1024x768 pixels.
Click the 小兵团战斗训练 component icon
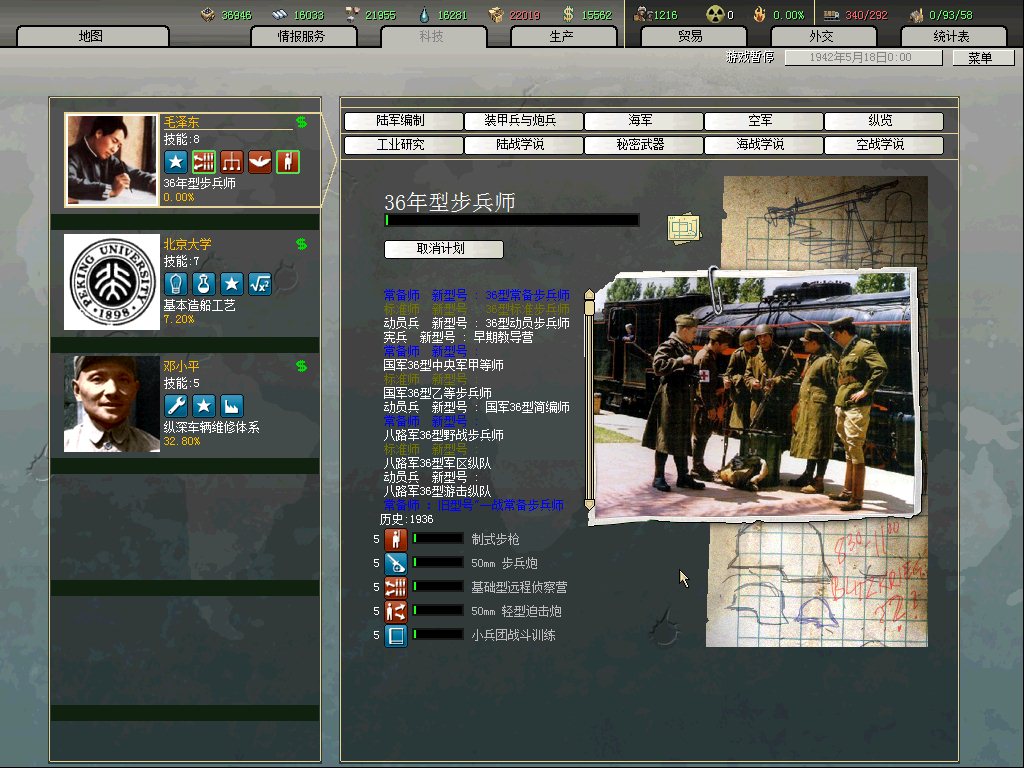395,635
